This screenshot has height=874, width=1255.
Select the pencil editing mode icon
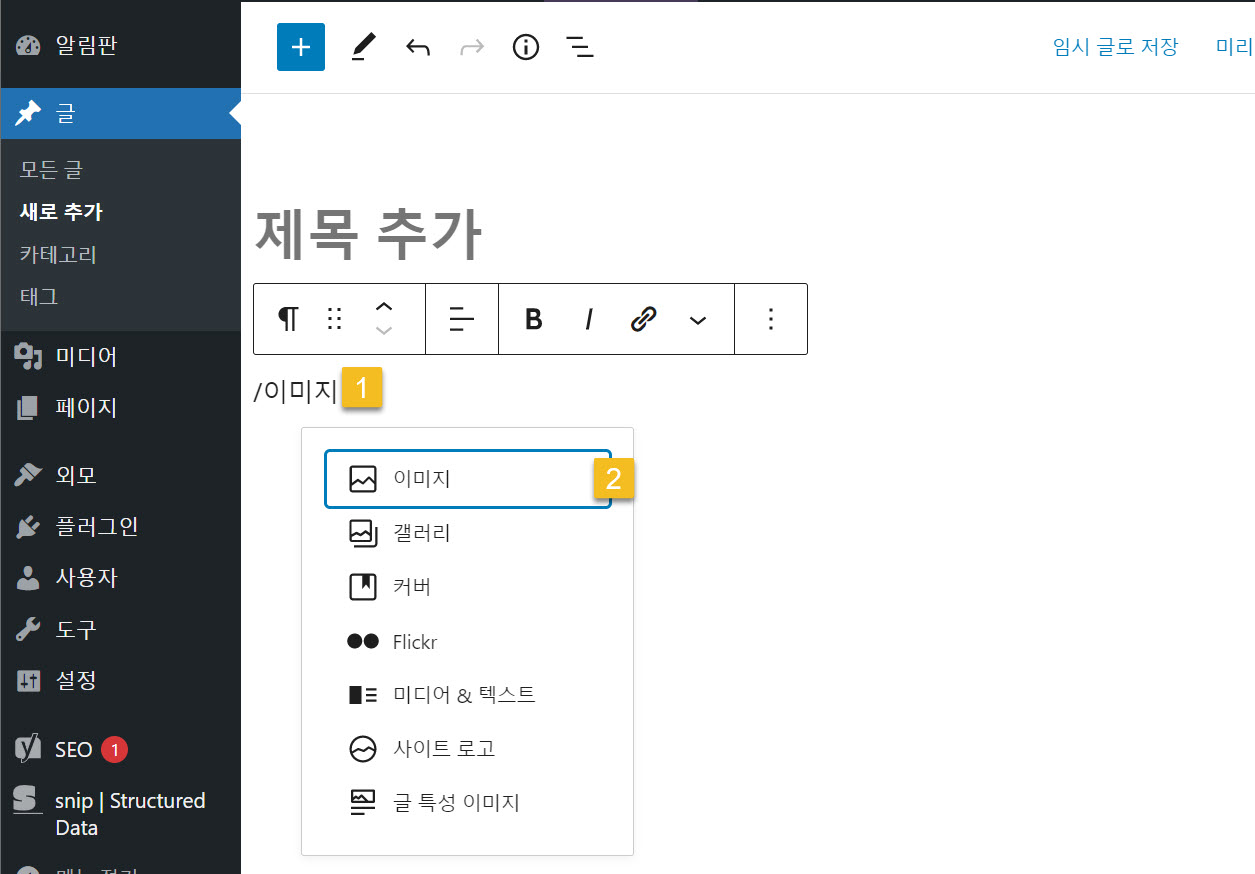(363, 47)
